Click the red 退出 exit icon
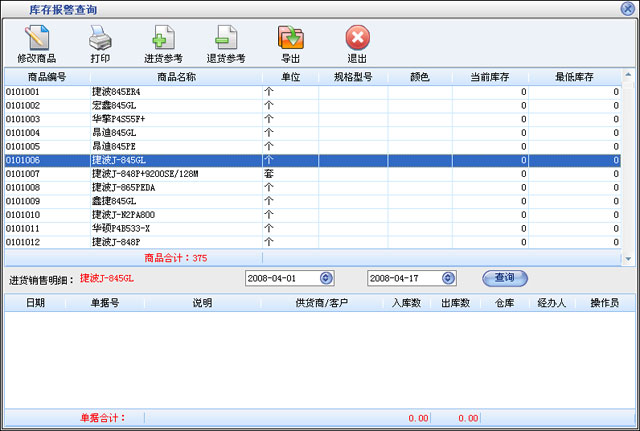This screenshot has height=431, width=640. (x=357, y=44)
